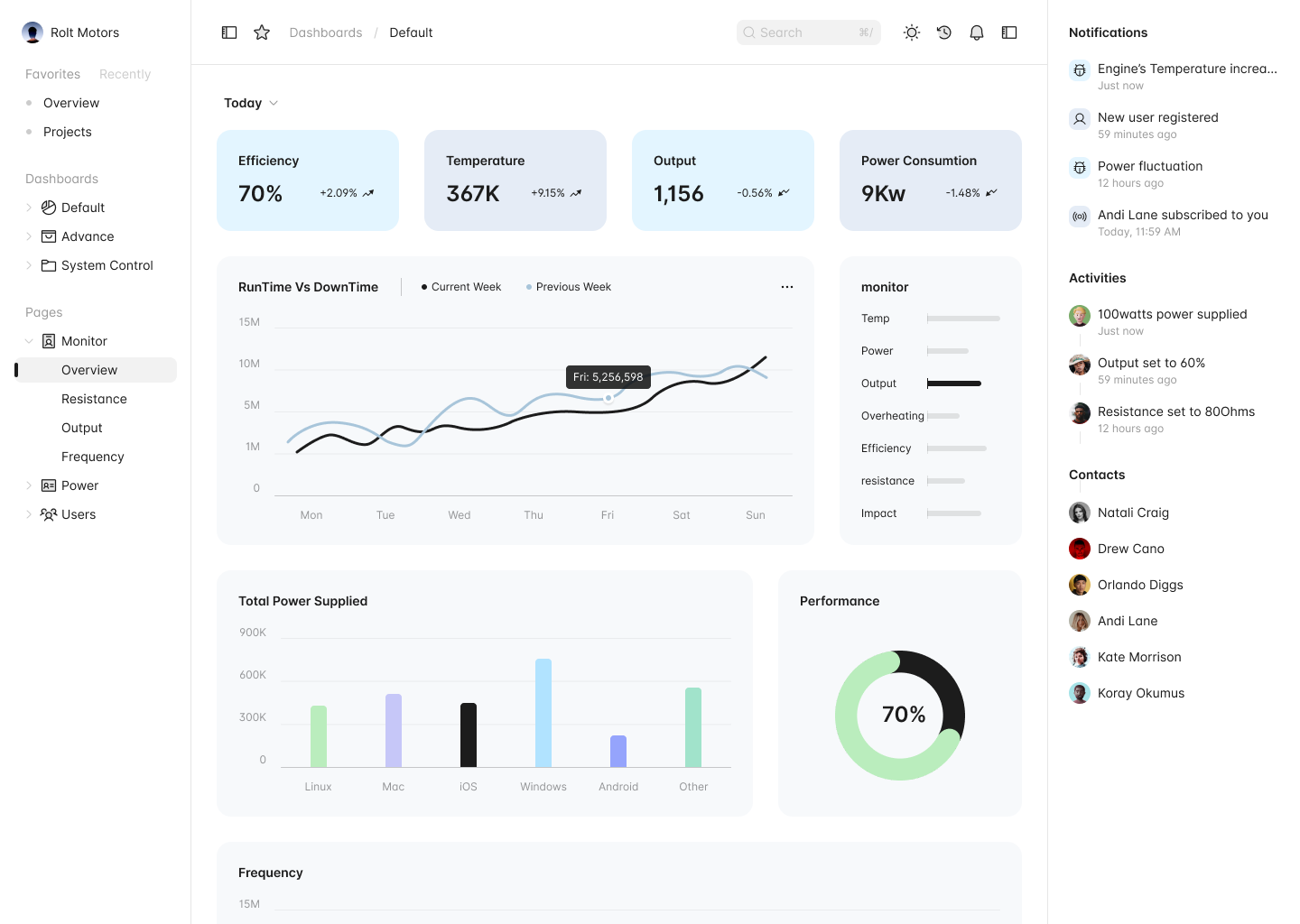Image resolution: width=1300 pixels, height=924 pixels.
Task: Toggle the right sidebar panel icon
Action: (1009, 32)
